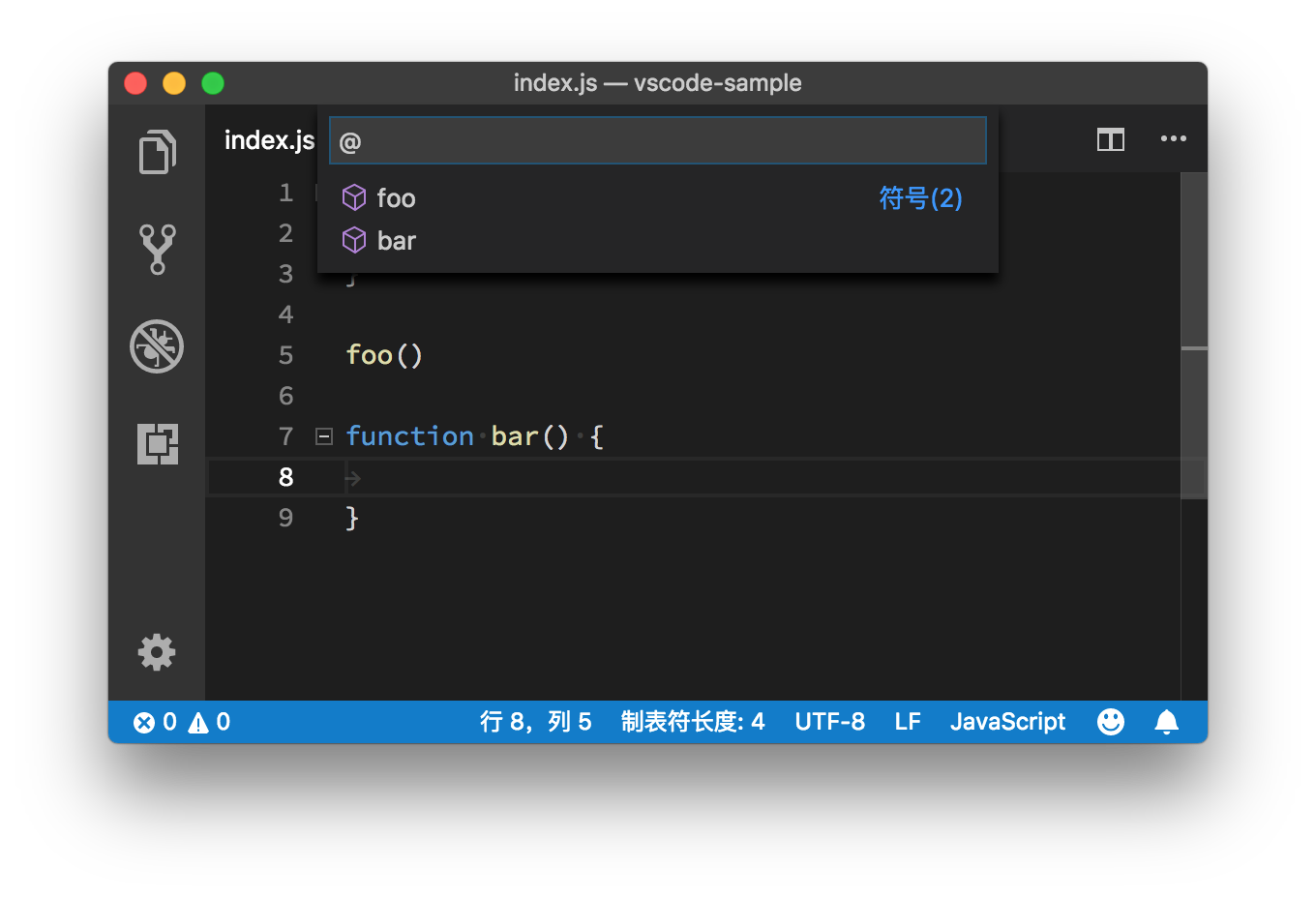Open the Extensions view icon
Viewport: 1316px width, 898px height.
click(157, 444)
